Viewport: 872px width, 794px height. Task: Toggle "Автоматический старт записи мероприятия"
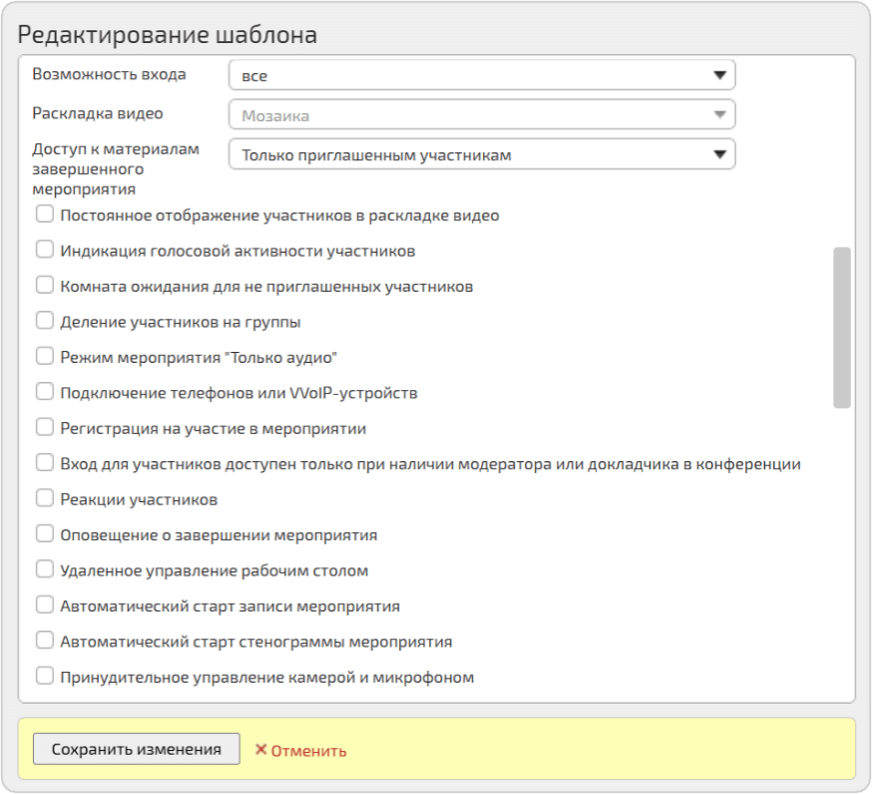point(44,605)
